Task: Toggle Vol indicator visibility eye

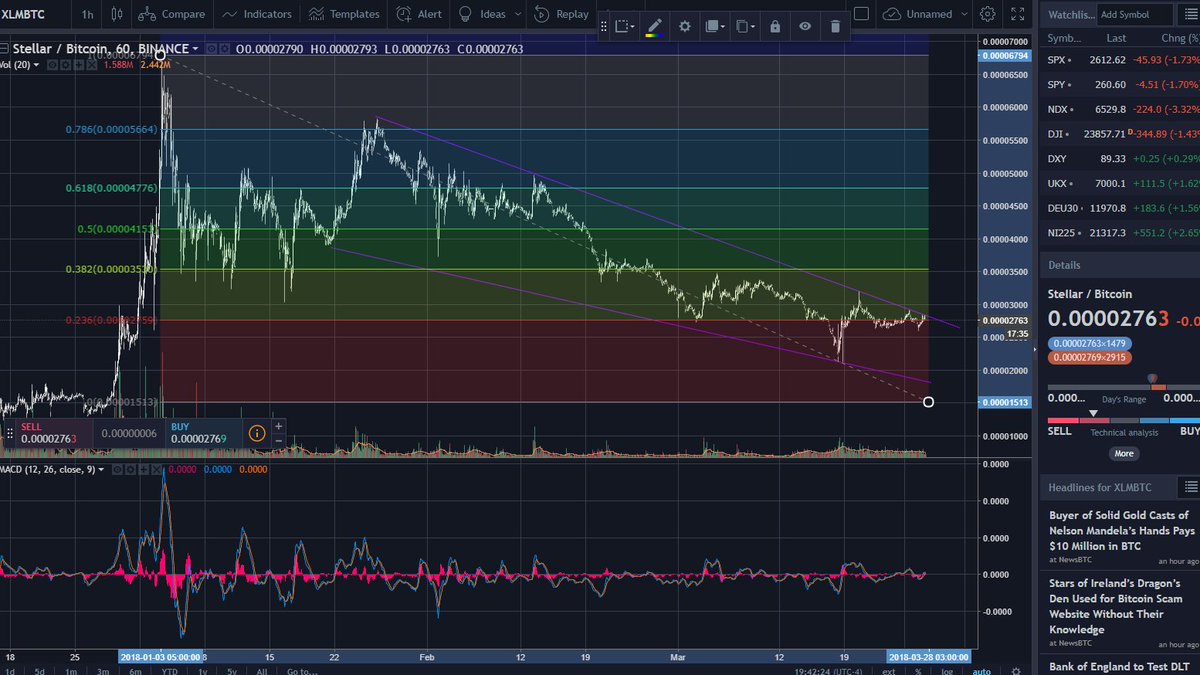Action: pos(50,64)
